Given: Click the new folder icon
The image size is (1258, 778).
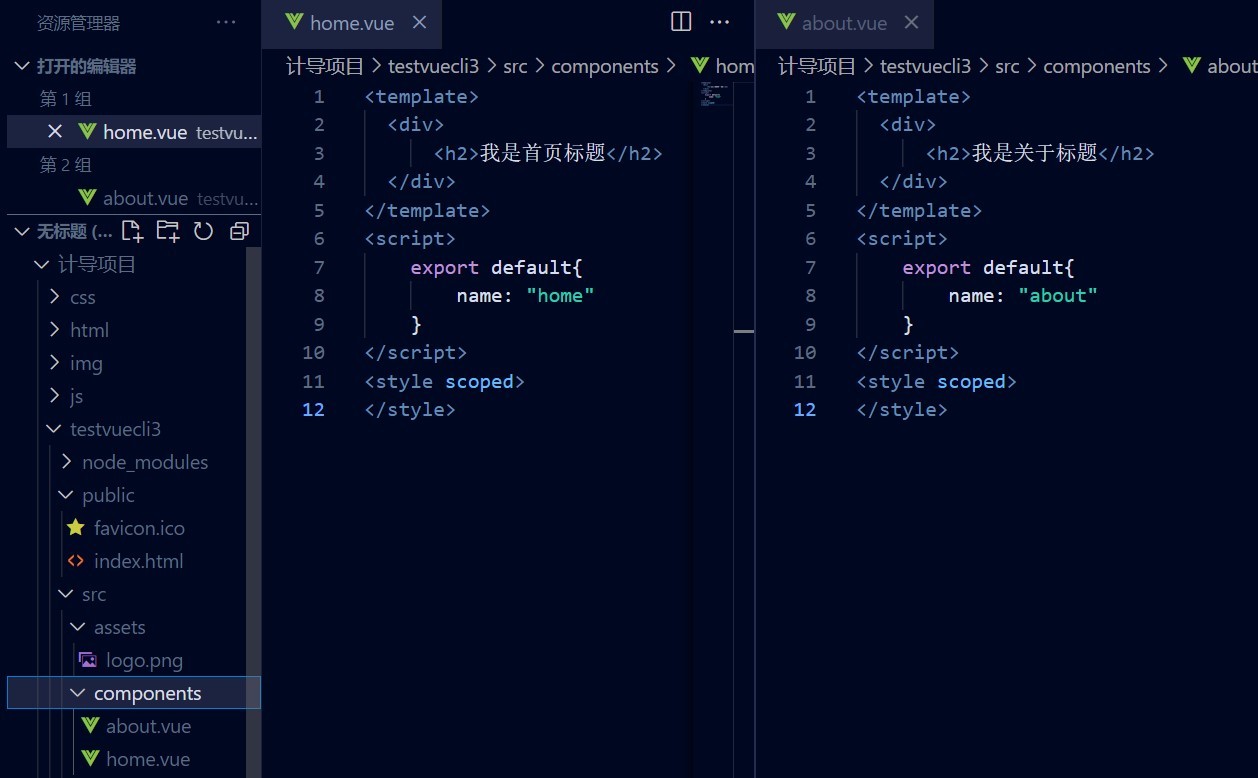Looking at the screenshot, I should tap(168, 231).
